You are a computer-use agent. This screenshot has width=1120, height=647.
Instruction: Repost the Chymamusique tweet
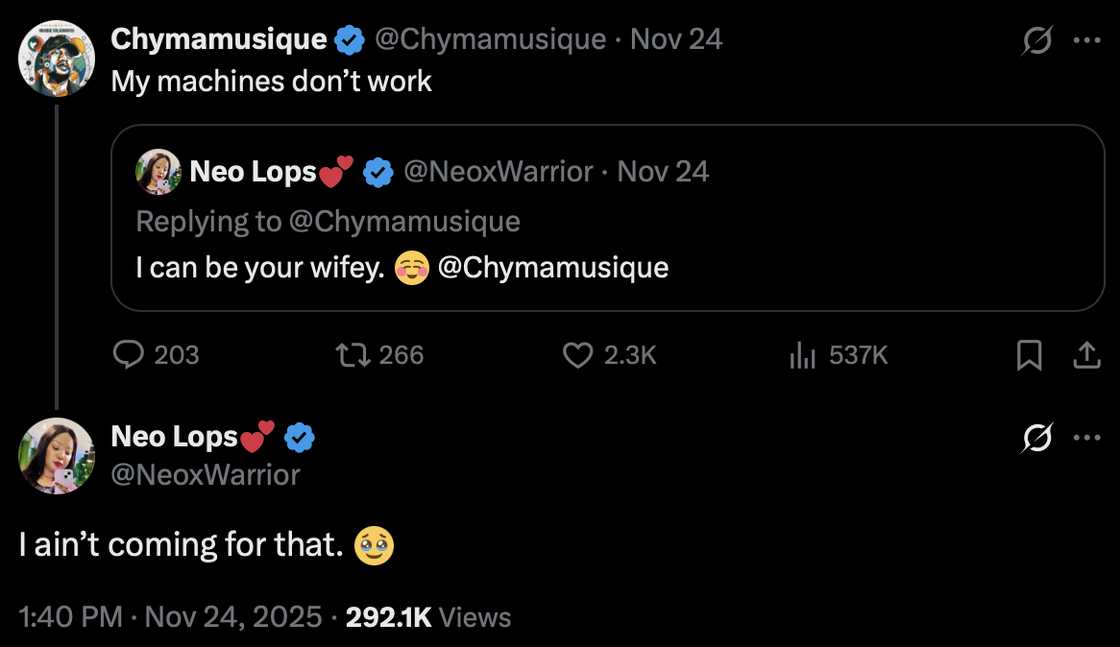point(350,355)
